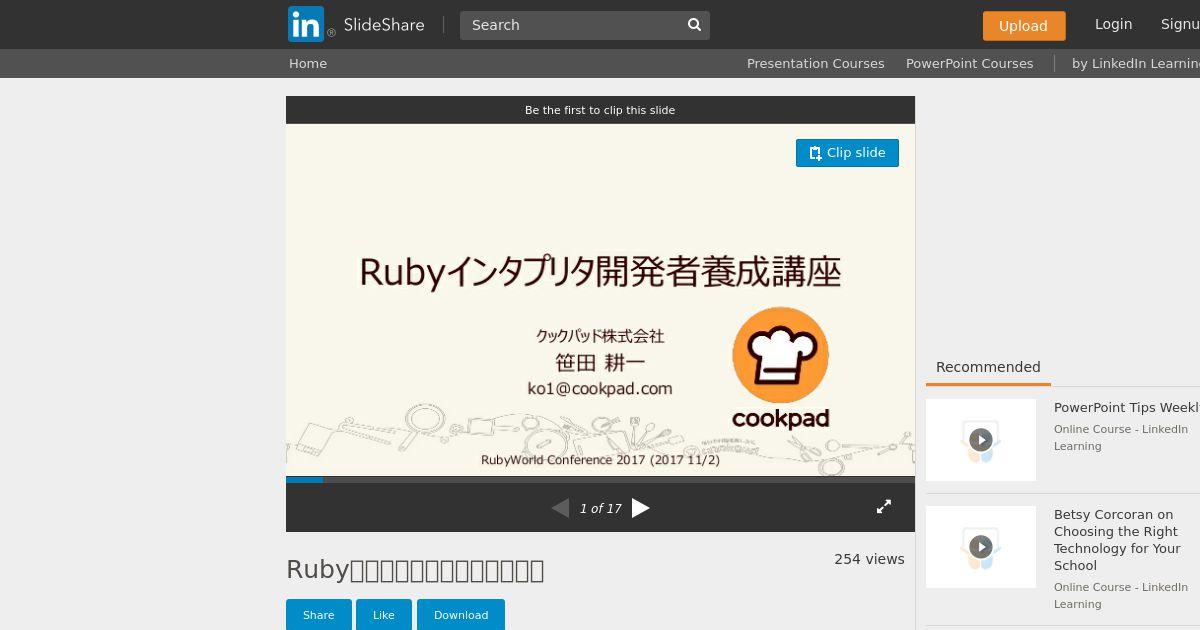1200x630 pixels.
Task: Click the SlideShare brand text
Action: click(384, 25)
